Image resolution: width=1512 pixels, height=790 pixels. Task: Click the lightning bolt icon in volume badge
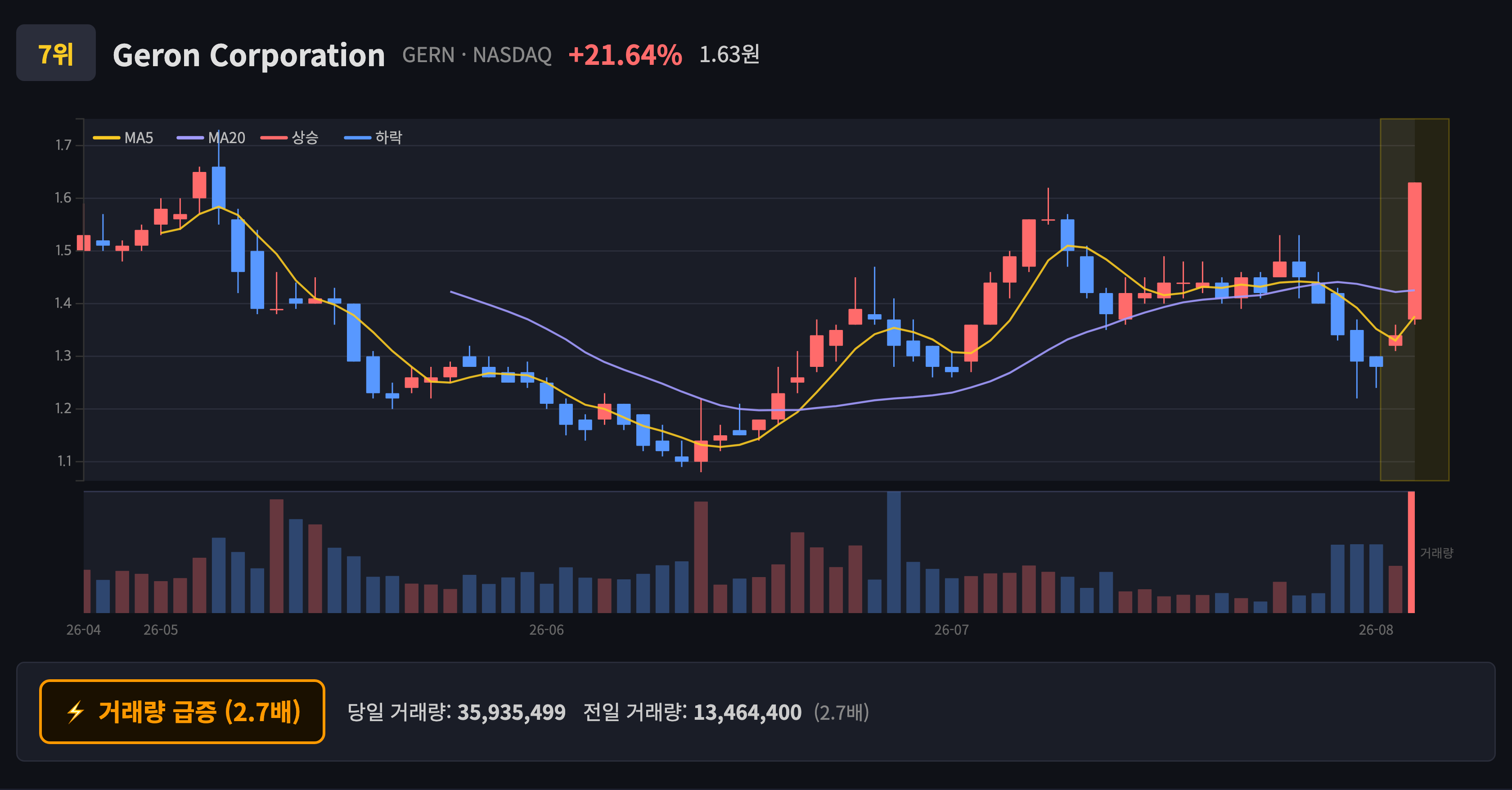tap(75, 712)
